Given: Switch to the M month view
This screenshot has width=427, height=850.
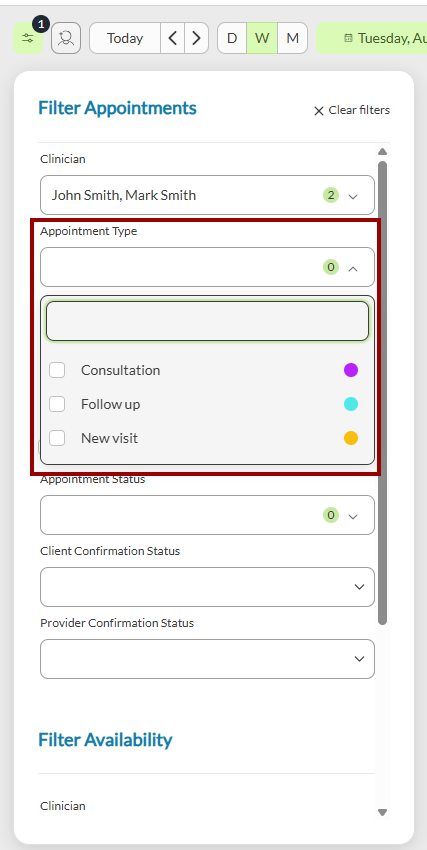Looking at the screenshot, I should 293,38.
